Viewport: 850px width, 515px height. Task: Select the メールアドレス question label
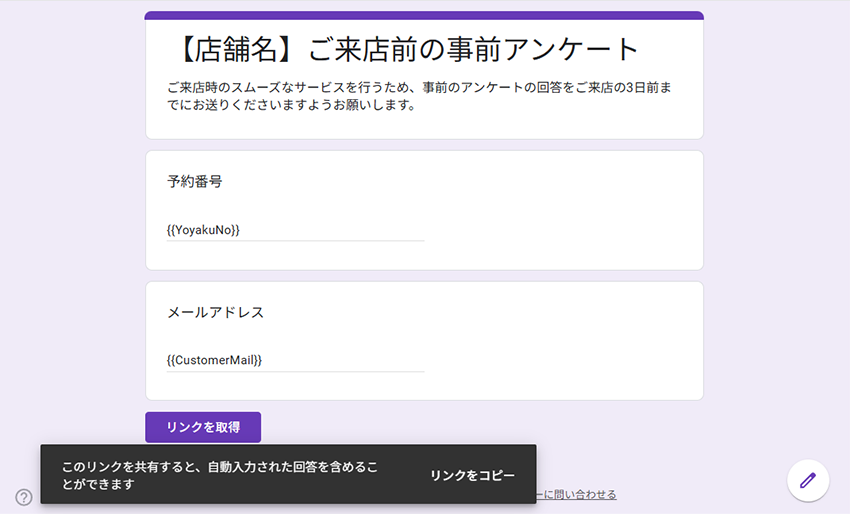coord(215,312)
